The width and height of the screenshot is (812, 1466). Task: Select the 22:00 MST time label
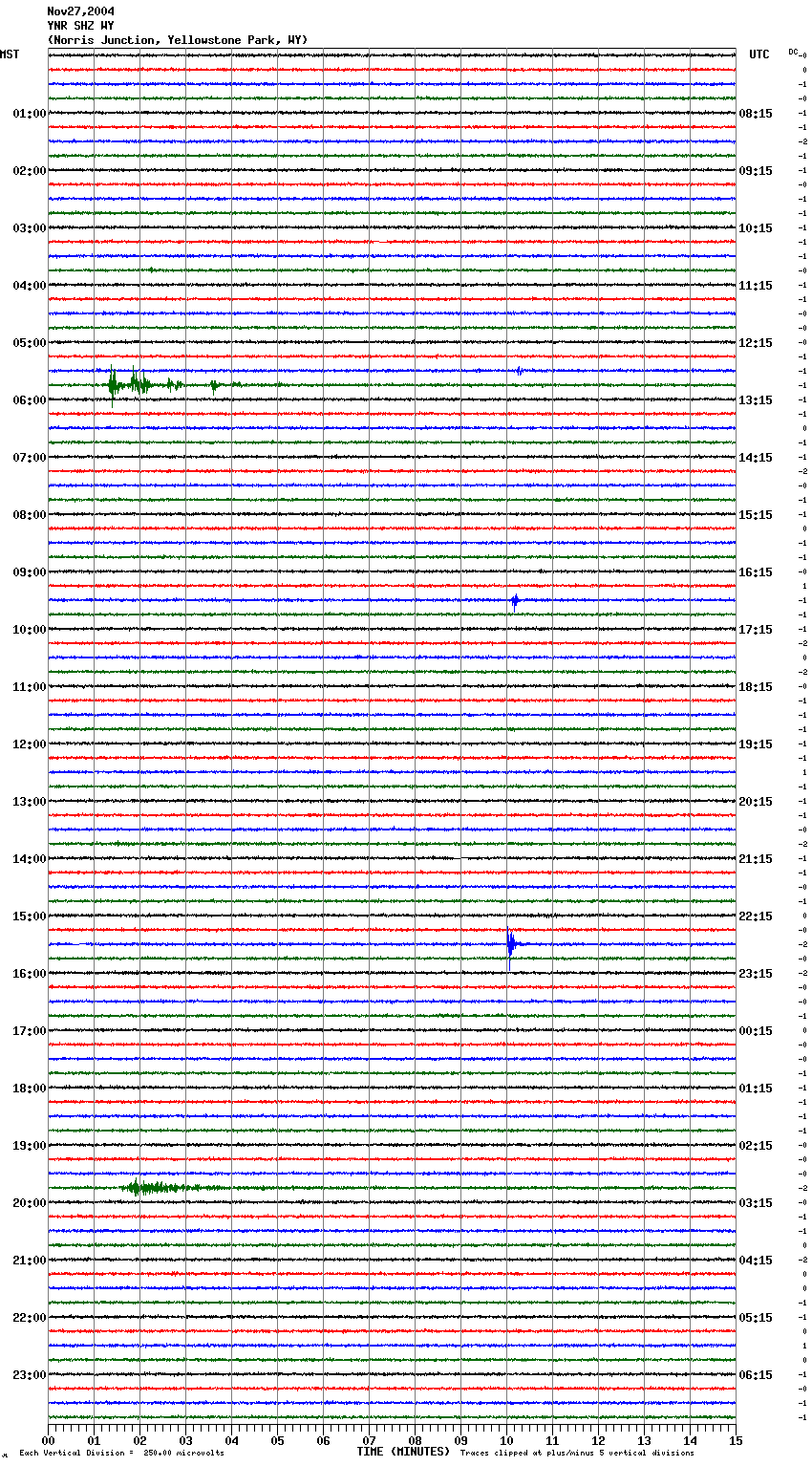point(30,1318)
